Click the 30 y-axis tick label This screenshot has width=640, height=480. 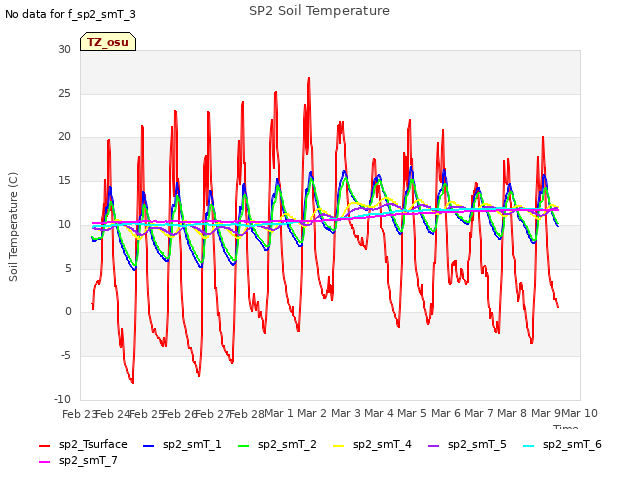tap(64, 49)
